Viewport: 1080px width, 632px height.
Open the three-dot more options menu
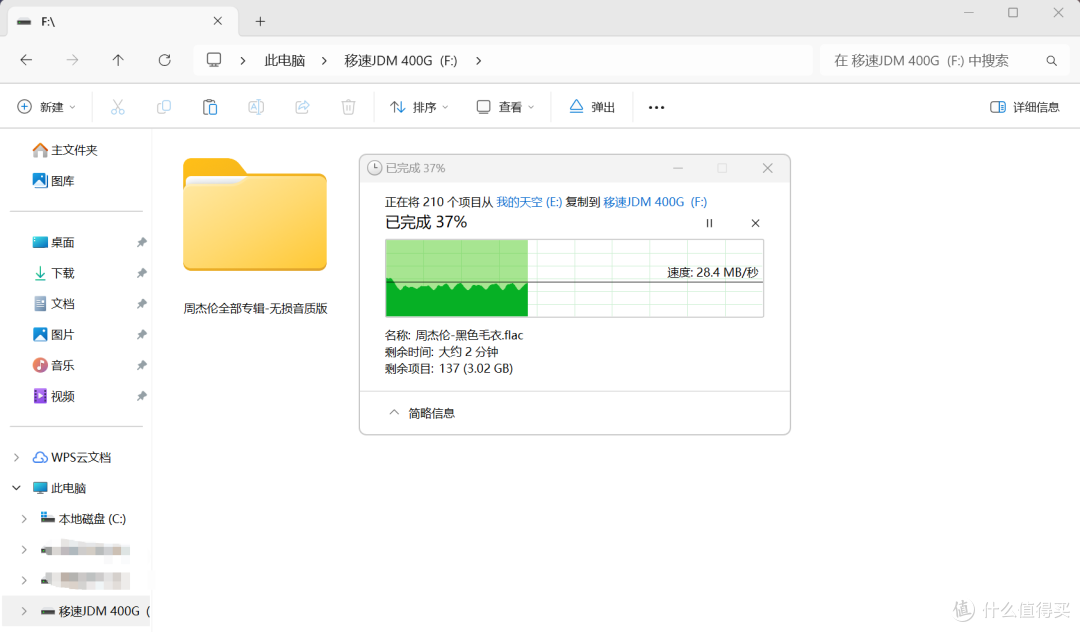pos(656,107)
